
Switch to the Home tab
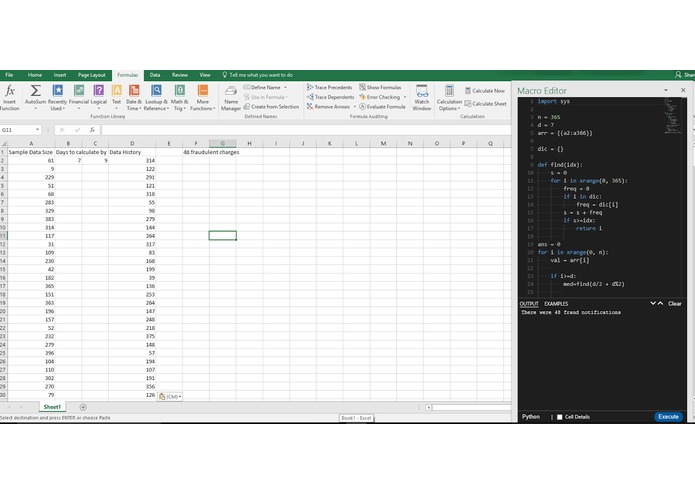(35, 75)
